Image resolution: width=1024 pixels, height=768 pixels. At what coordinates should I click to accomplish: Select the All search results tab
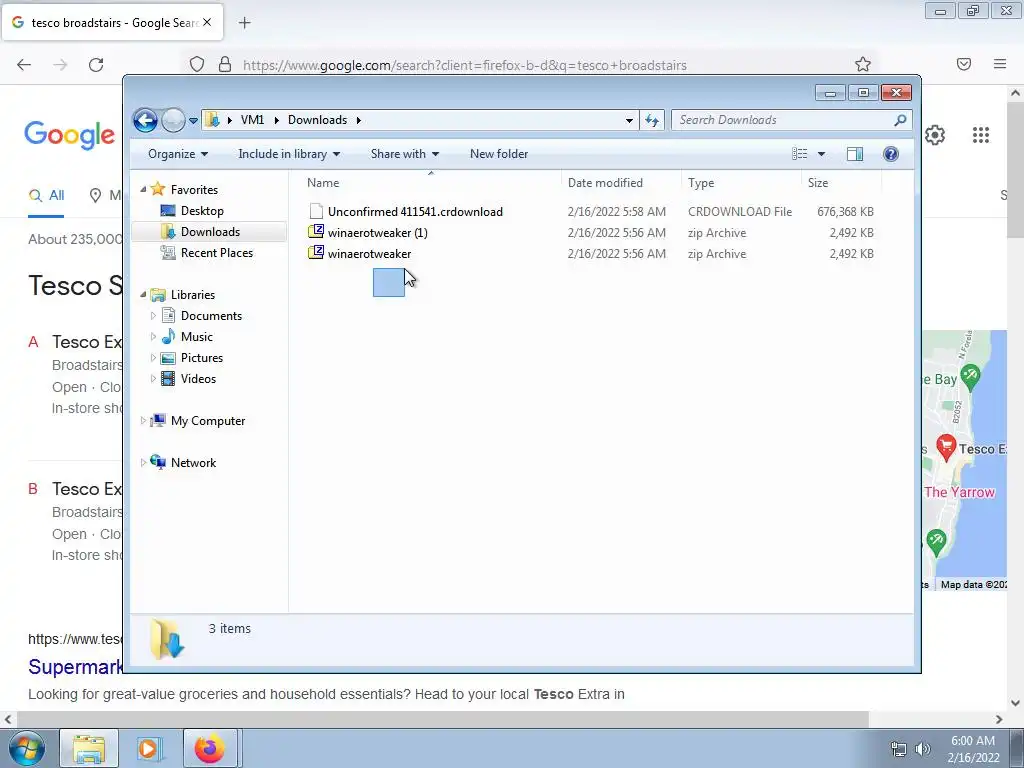click(46, 195)
